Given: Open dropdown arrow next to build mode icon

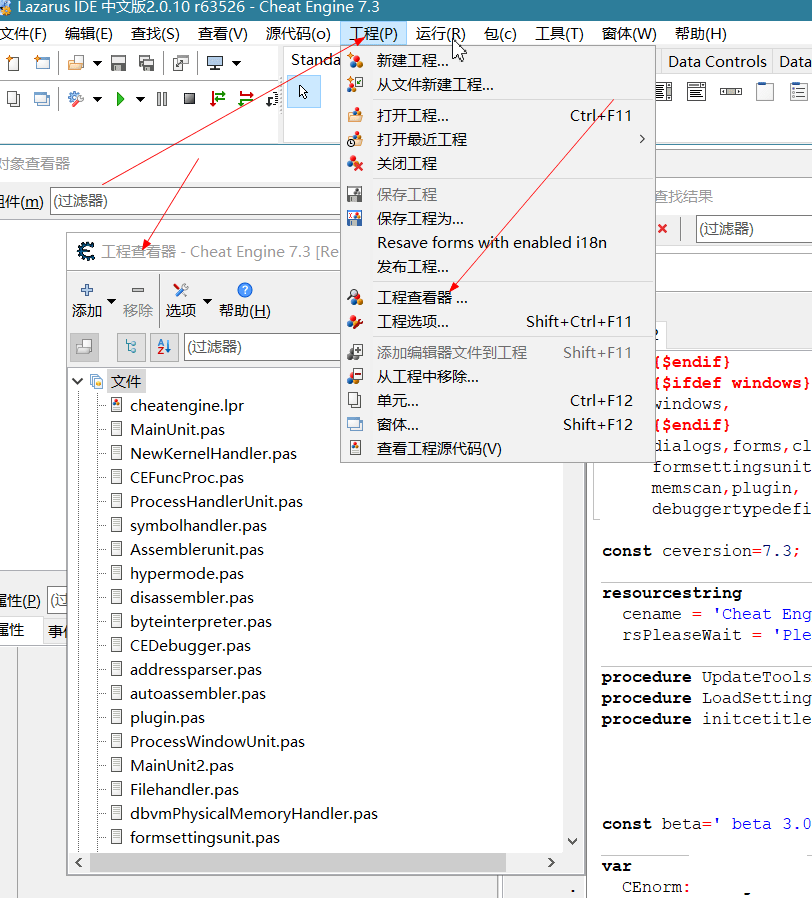Looking at the screenshot, I should coord(97,100).
